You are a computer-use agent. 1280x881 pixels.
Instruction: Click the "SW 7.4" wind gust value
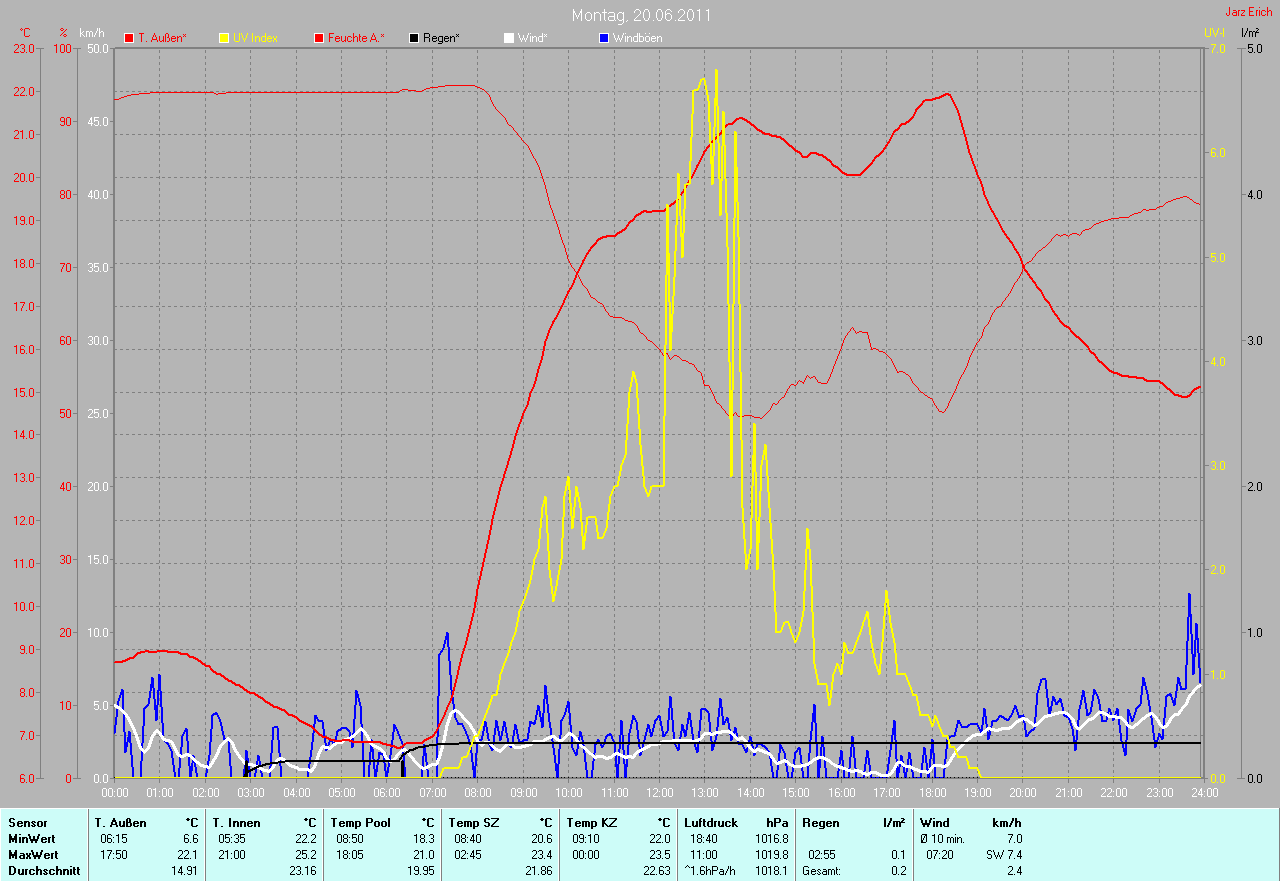coord(1004,855)
